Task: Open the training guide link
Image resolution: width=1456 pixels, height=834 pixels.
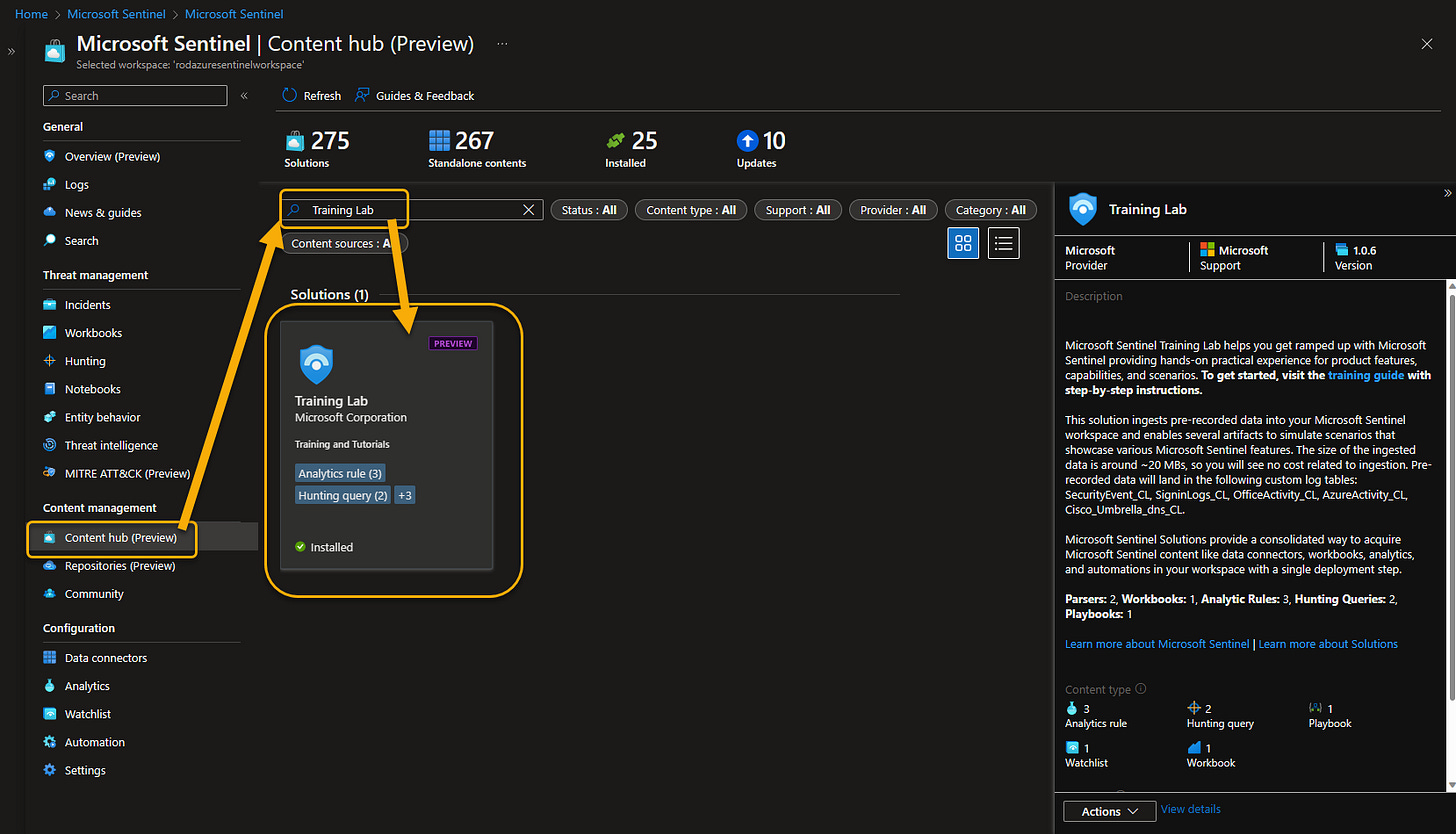Action: tap(1366, 375)
